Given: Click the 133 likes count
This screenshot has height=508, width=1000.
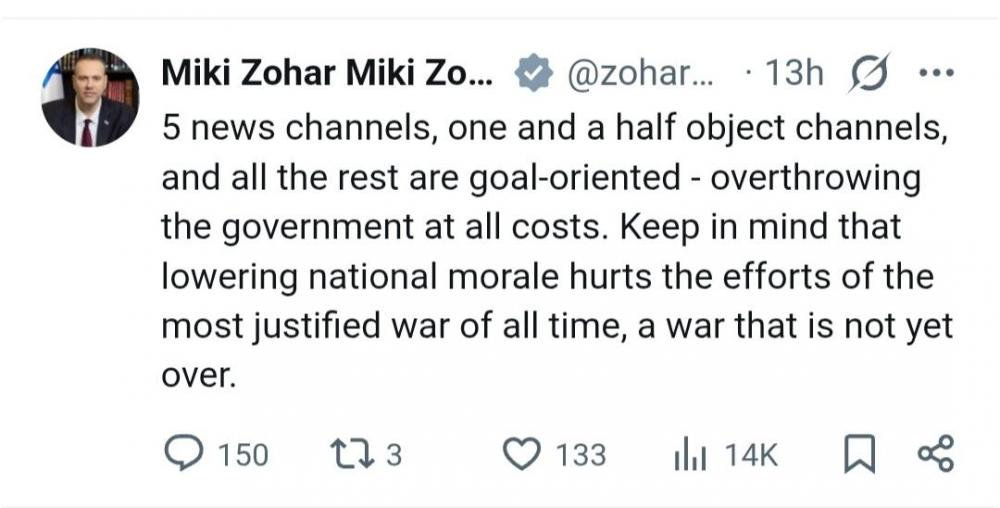Looking at the screenshot, I should point(580,456).
